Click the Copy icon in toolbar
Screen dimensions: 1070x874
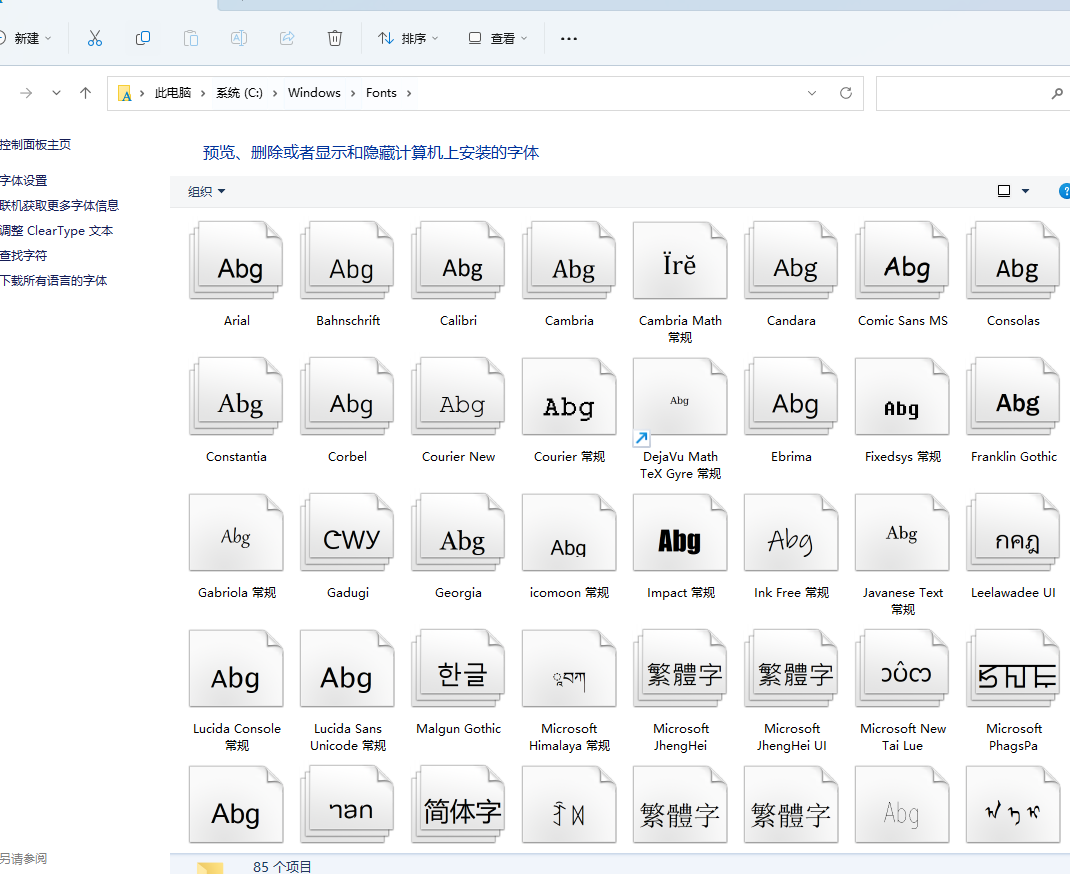[143, 38]
